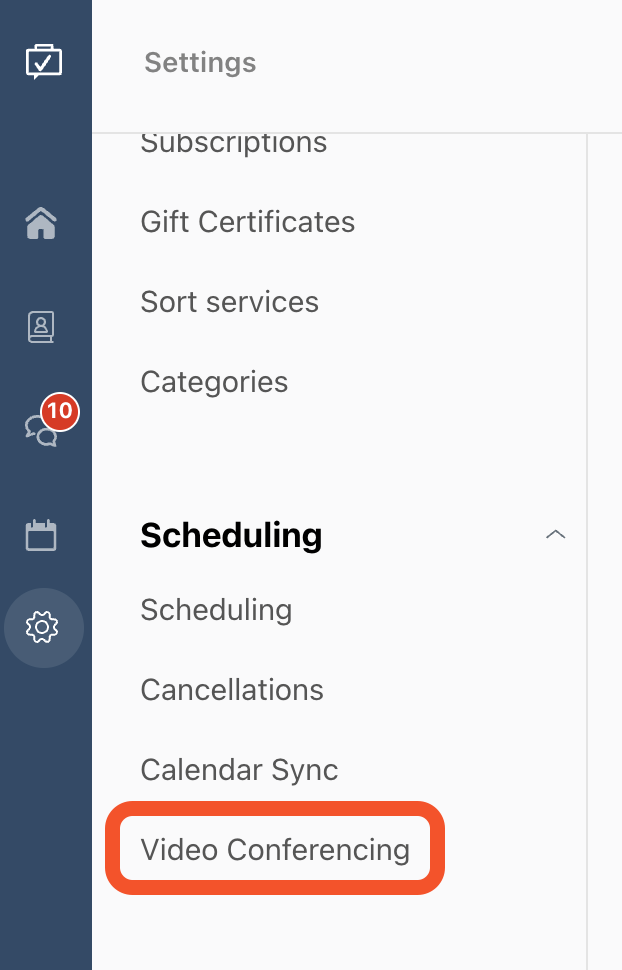Open the Scheduling sub-item under Scheduling
Viewport: 622px width, 970px height.
pos(216,611)
